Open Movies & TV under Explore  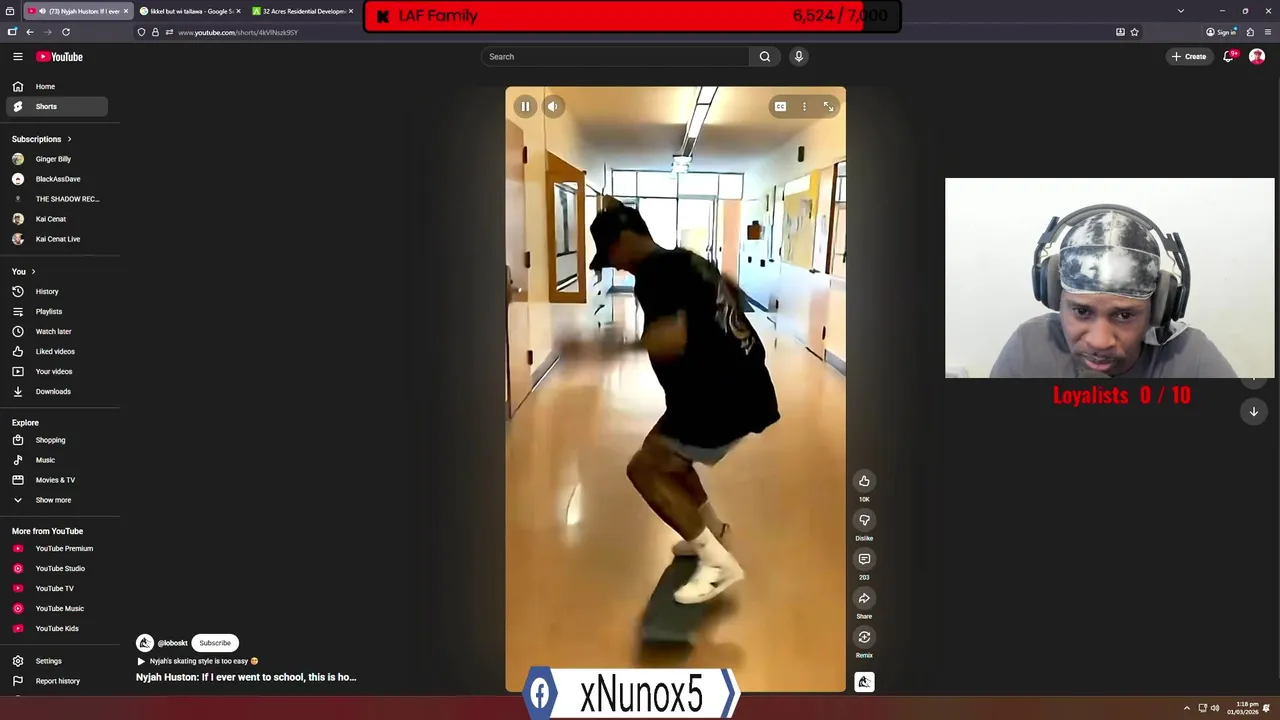pos(57,480)
